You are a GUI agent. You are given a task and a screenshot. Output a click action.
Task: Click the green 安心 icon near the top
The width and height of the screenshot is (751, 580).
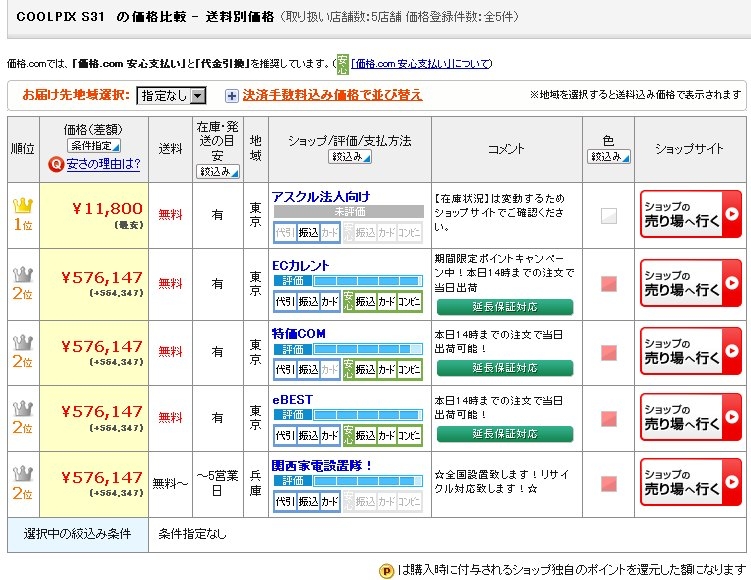tap(342, 64)
